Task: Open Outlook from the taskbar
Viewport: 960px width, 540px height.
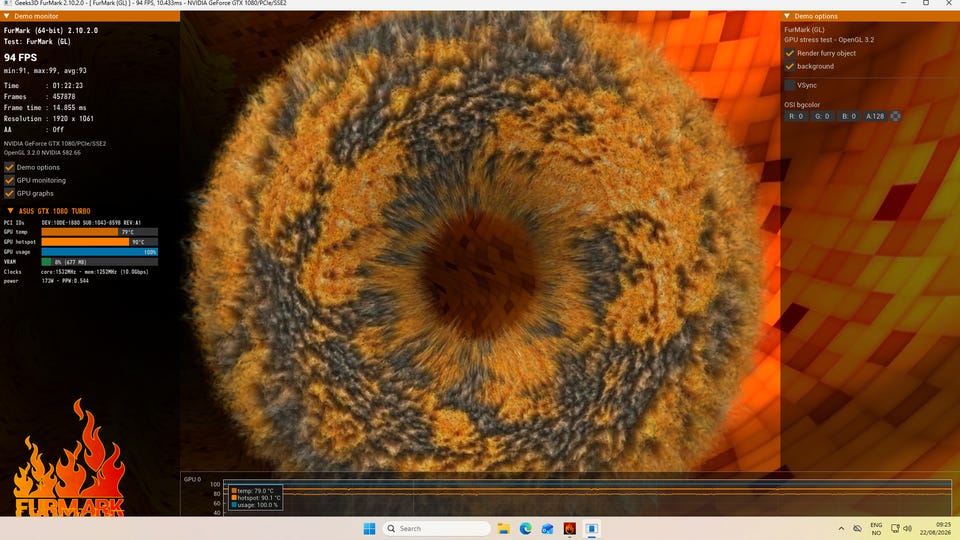Action: coord(547,528)
